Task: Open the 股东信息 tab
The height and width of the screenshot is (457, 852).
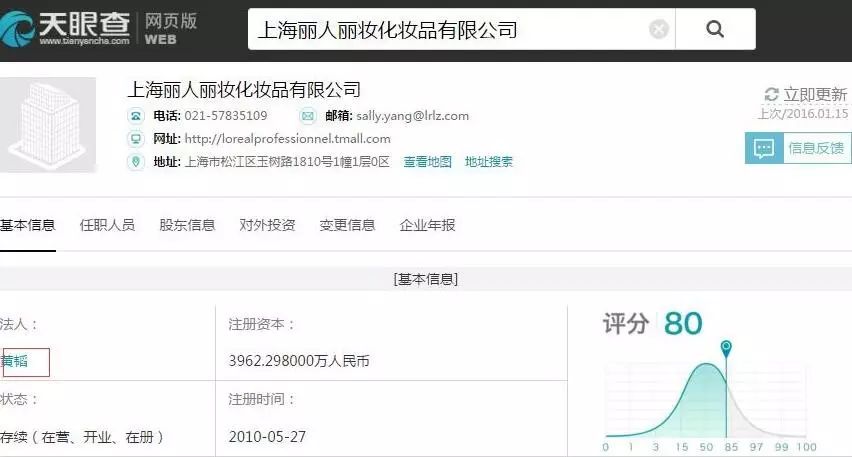Action: click(187, 225)
